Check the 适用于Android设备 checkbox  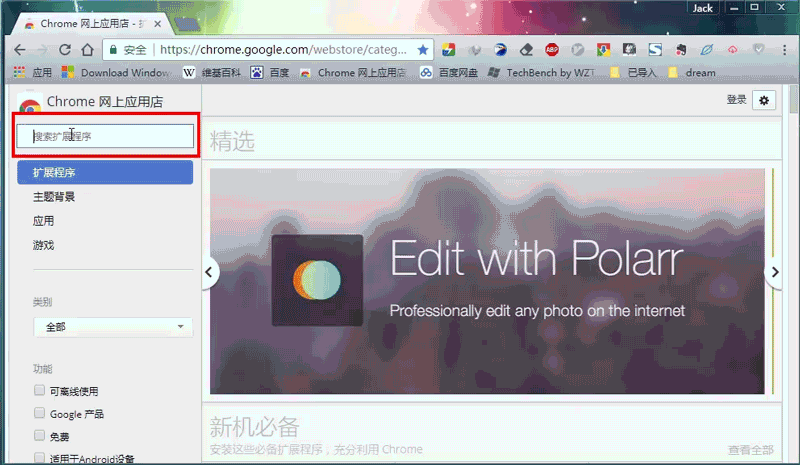[x=39, y=457]
